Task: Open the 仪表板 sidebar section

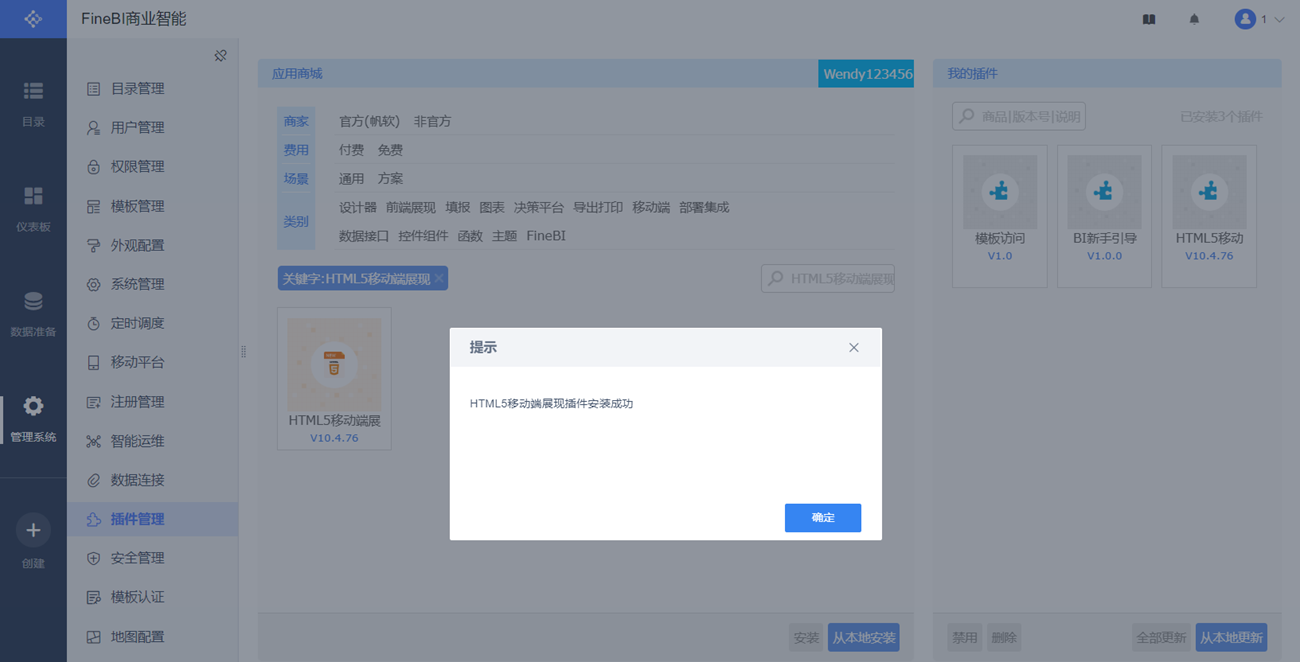Action: click(x=33, y=209)
